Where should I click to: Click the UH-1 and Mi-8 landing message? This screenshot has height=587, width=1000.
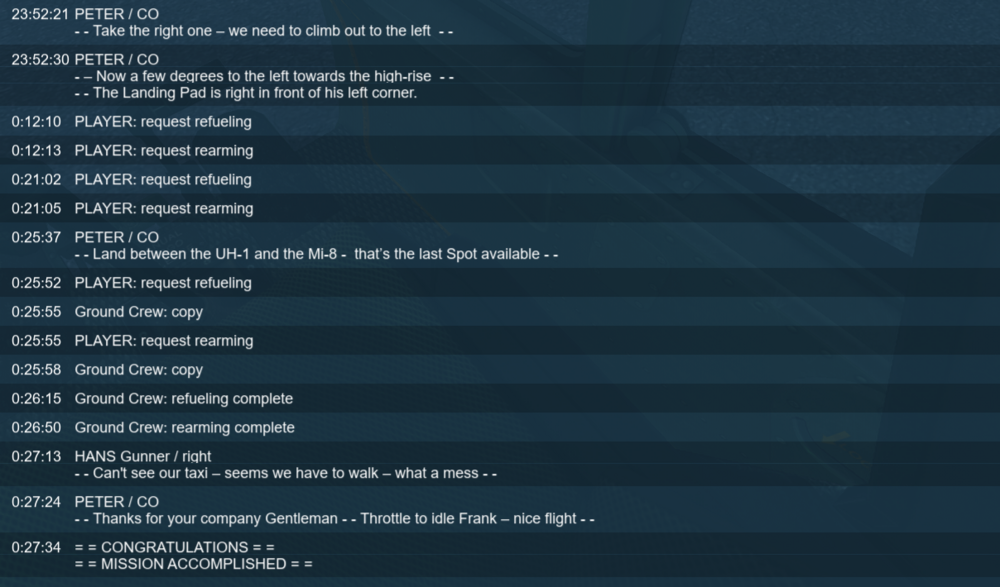(x=316, y=254)
